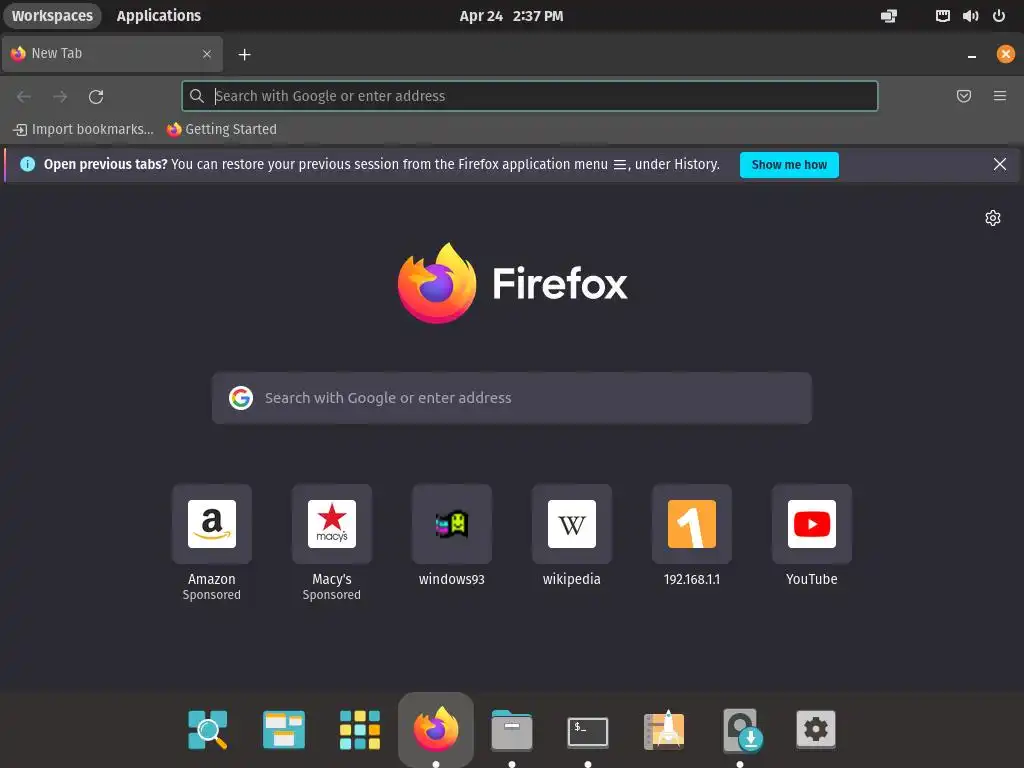1024x768 pixels.
Task: Open the Save to Pocket icon
Action: point(964,96)
